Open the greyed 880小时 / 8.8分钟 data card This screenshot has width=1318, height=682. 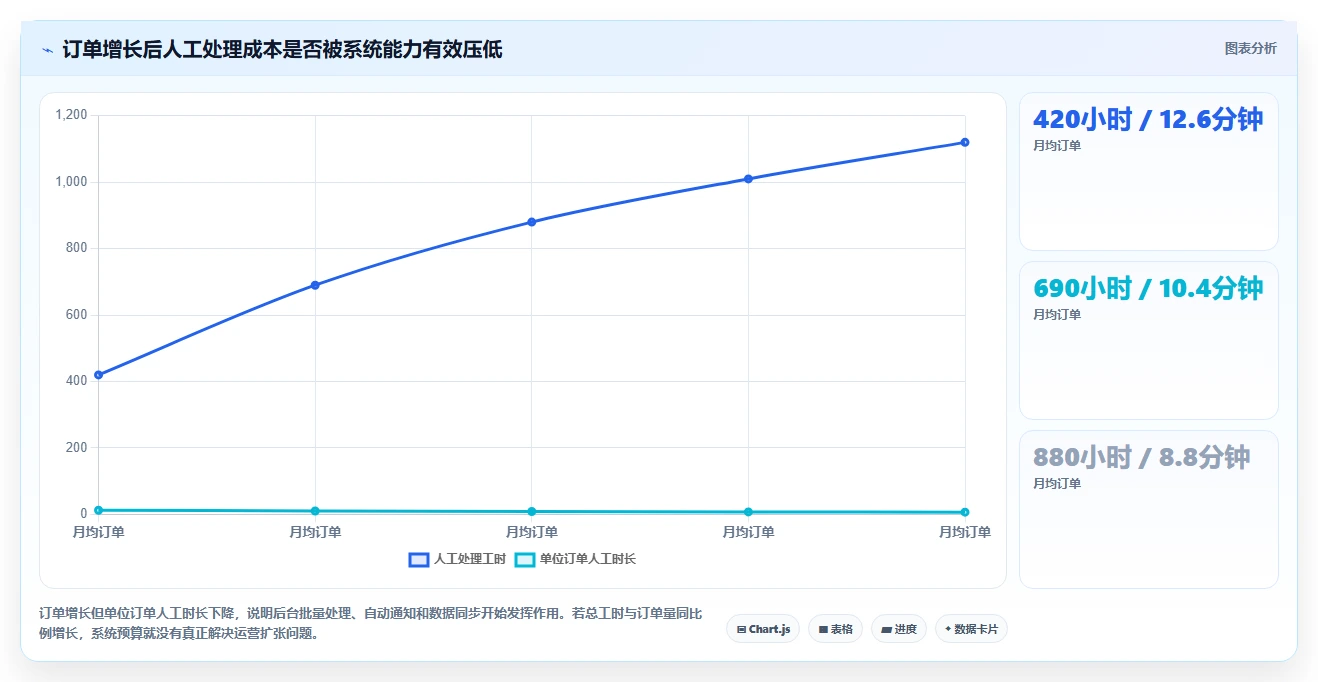point(1148,509)
